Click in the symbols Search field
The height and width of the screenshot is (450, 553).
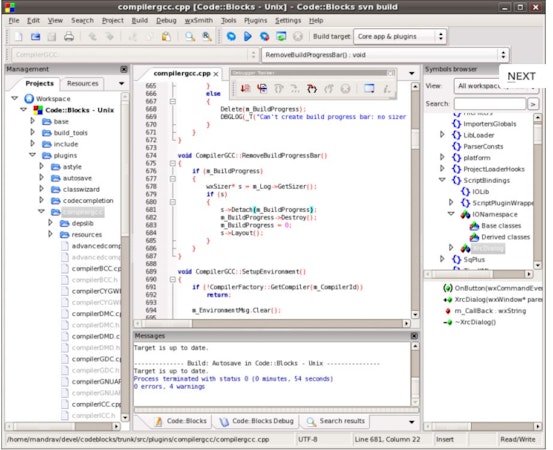[490, 104]
